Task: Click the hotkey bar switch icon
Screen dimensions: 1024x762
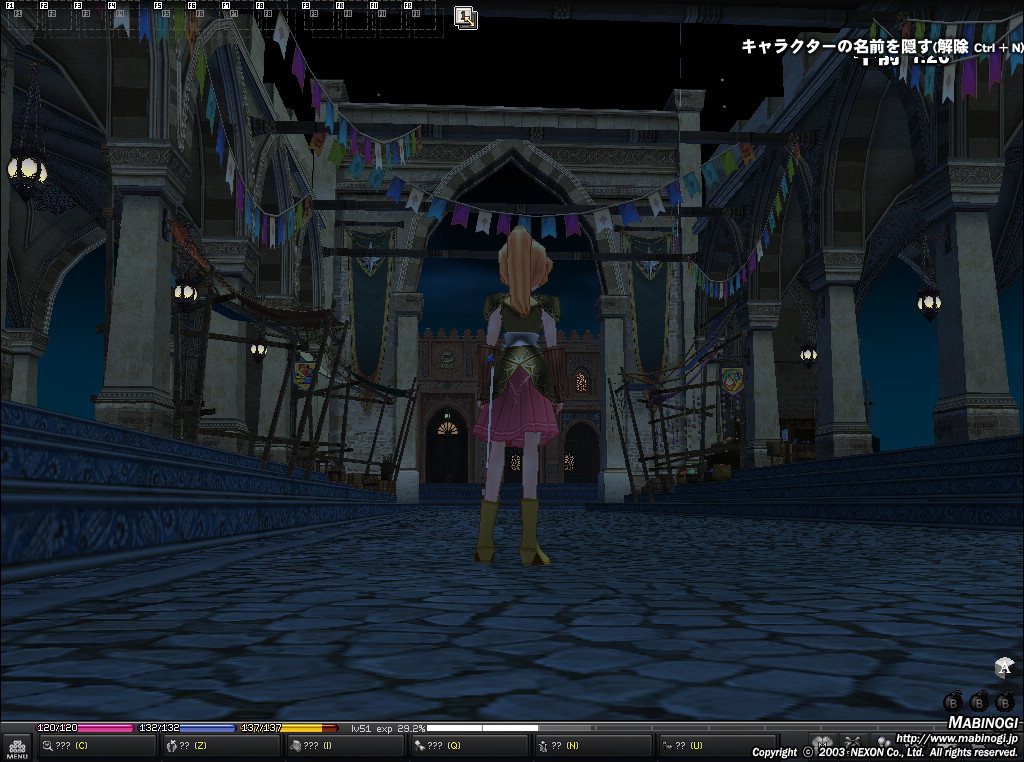Action: click(x=465, y=17)
